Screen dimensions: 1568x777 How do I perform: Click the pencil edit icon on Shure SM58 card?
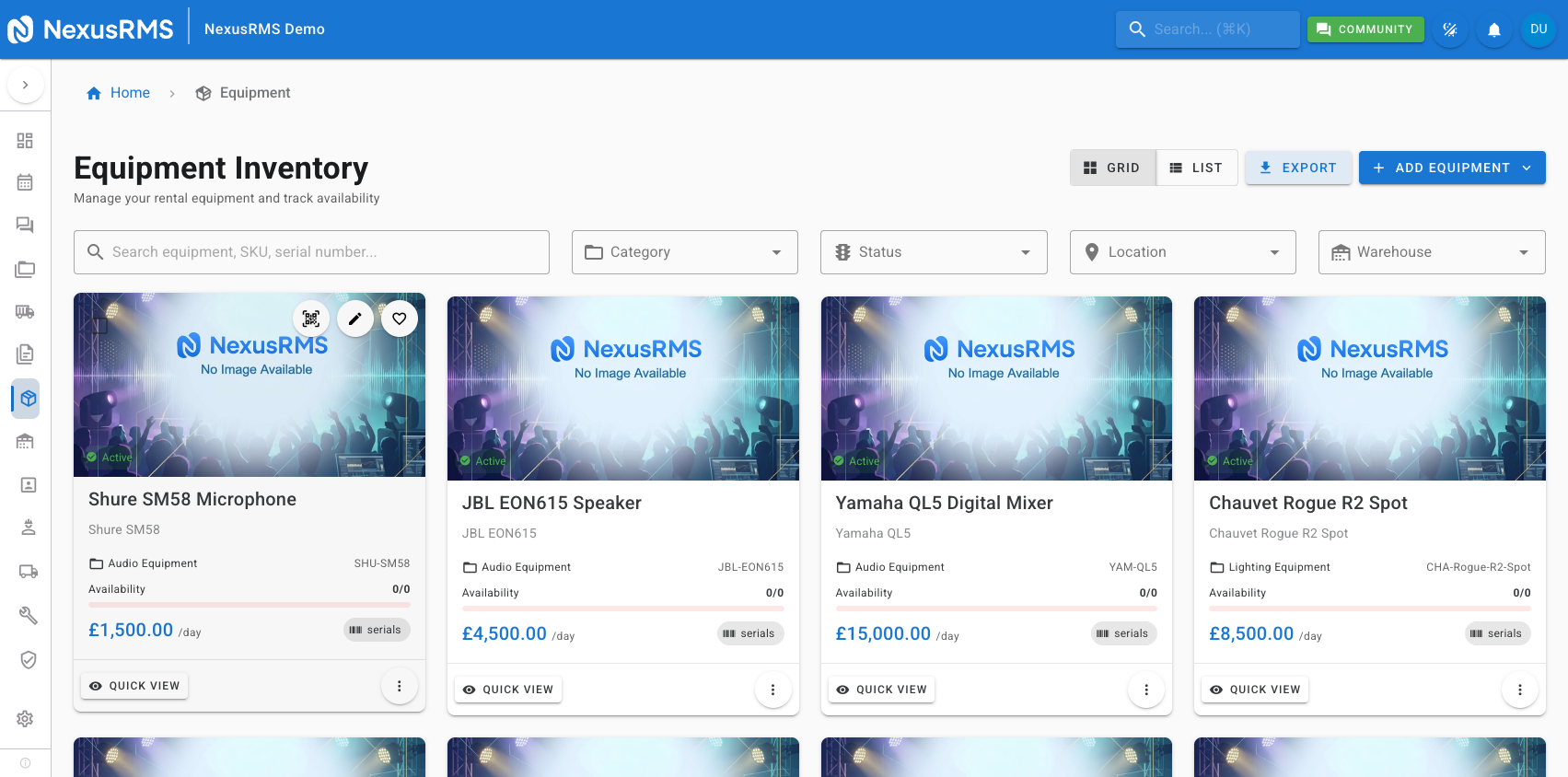355,319
